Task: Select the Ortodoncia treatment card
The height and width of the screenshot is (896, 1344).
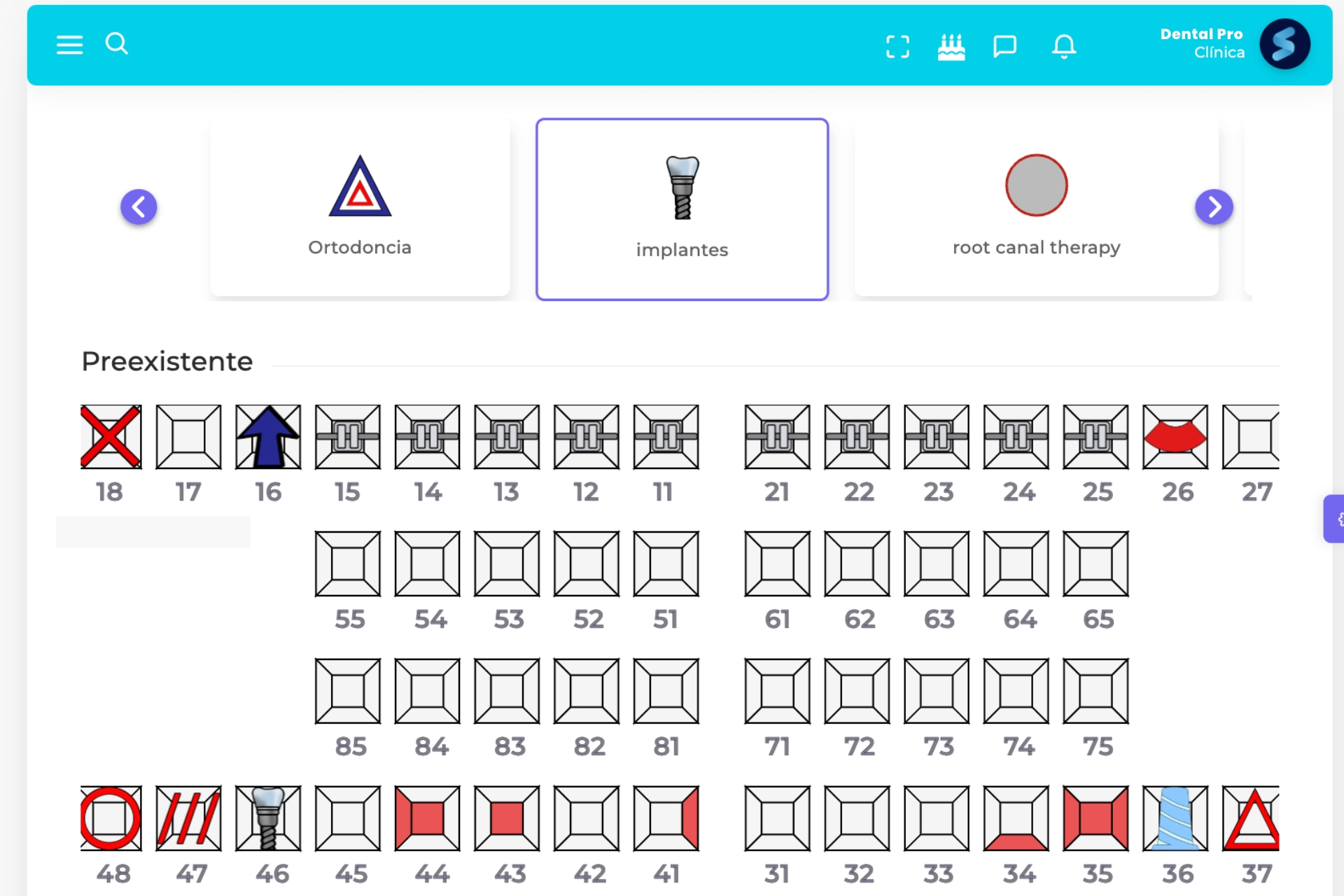Action: pos(360,208)
